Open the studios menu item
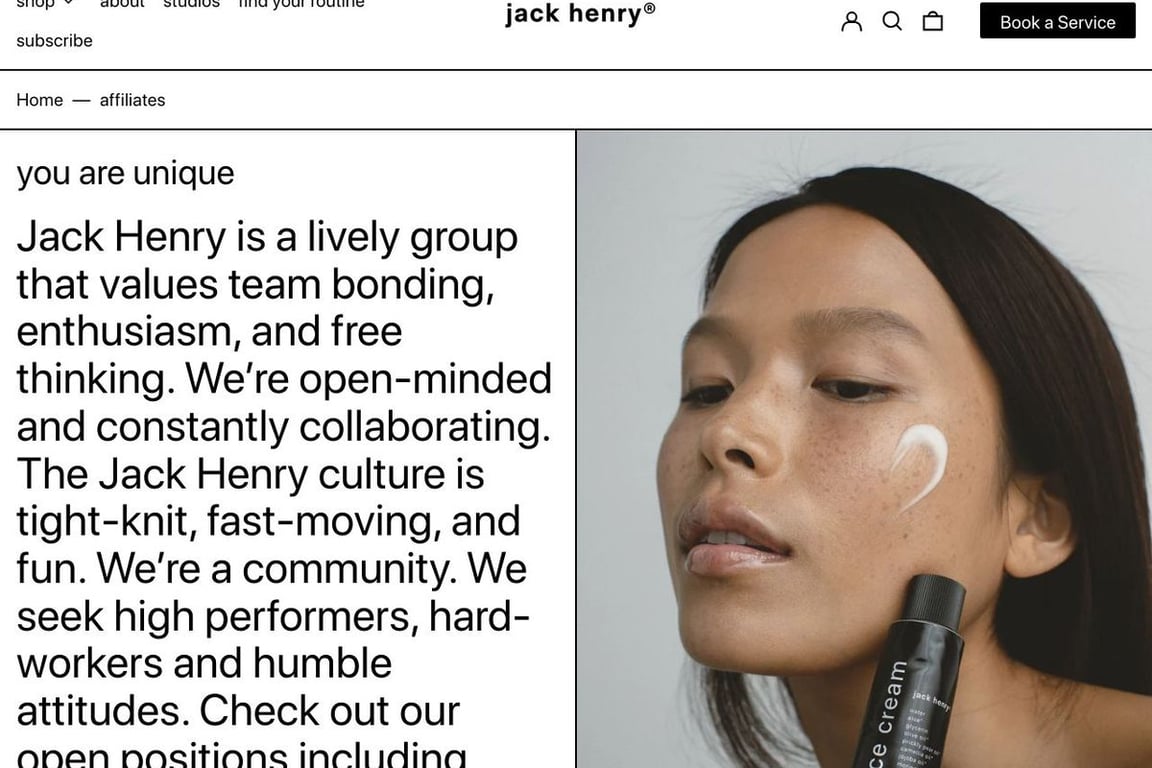Screen dimensions: 1152x768 [x=191, y=4]
